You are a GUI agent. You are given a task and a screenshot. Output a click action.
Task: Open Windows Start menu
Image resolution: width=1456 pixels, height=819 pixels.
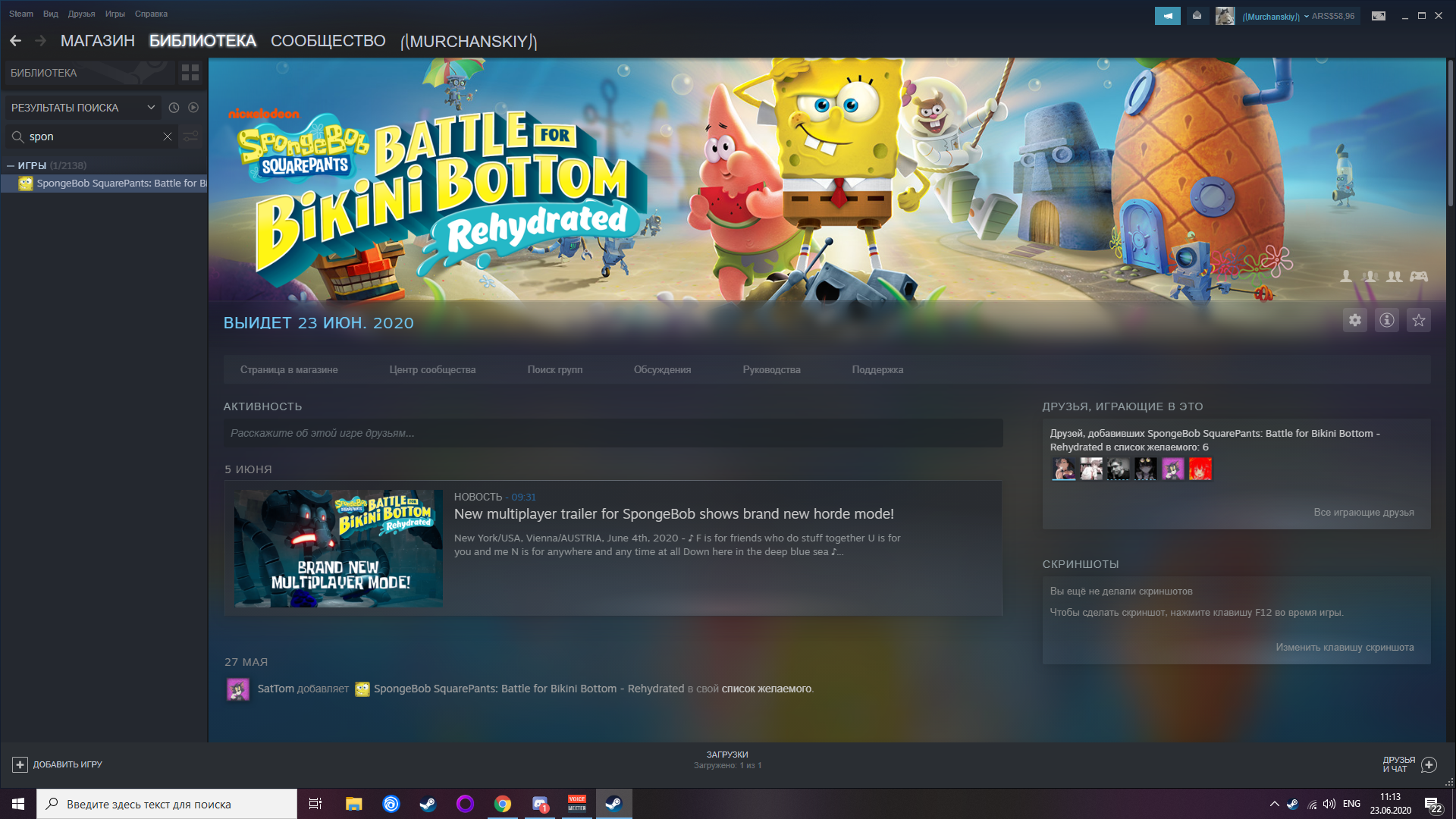[x=18, y=804]
